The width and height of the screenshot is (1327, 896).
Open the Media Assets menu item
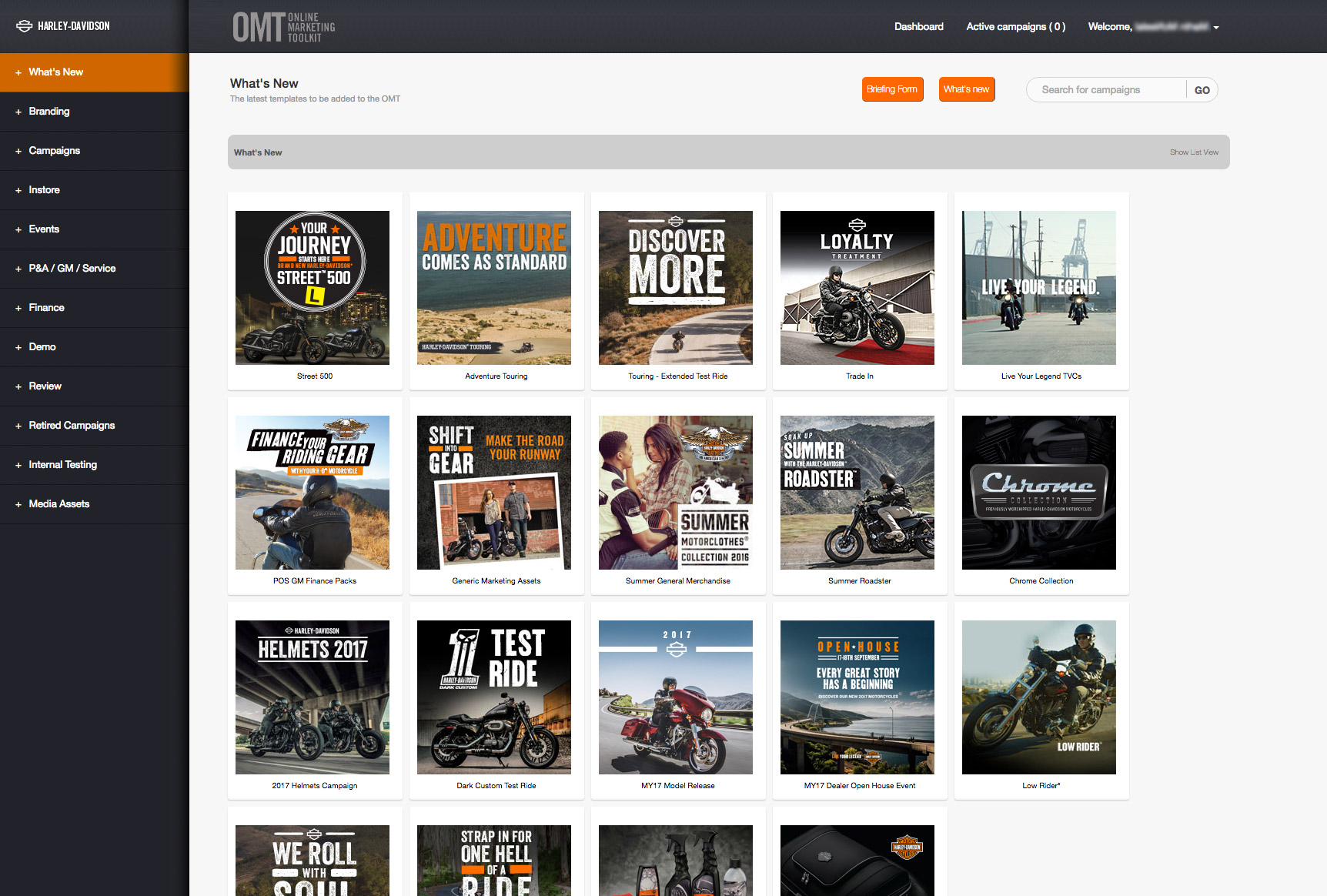pos(94,504)
